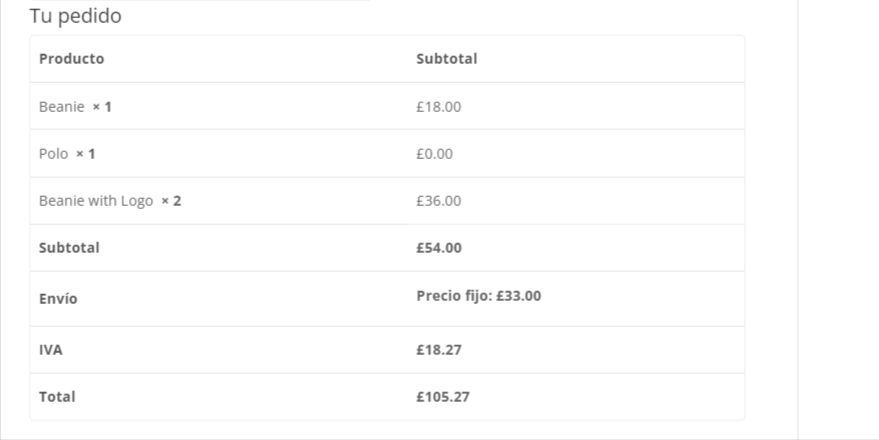Viewport: 879px width, 440px height.
Task: Click the × 2 quantity label
Action: 172,201
